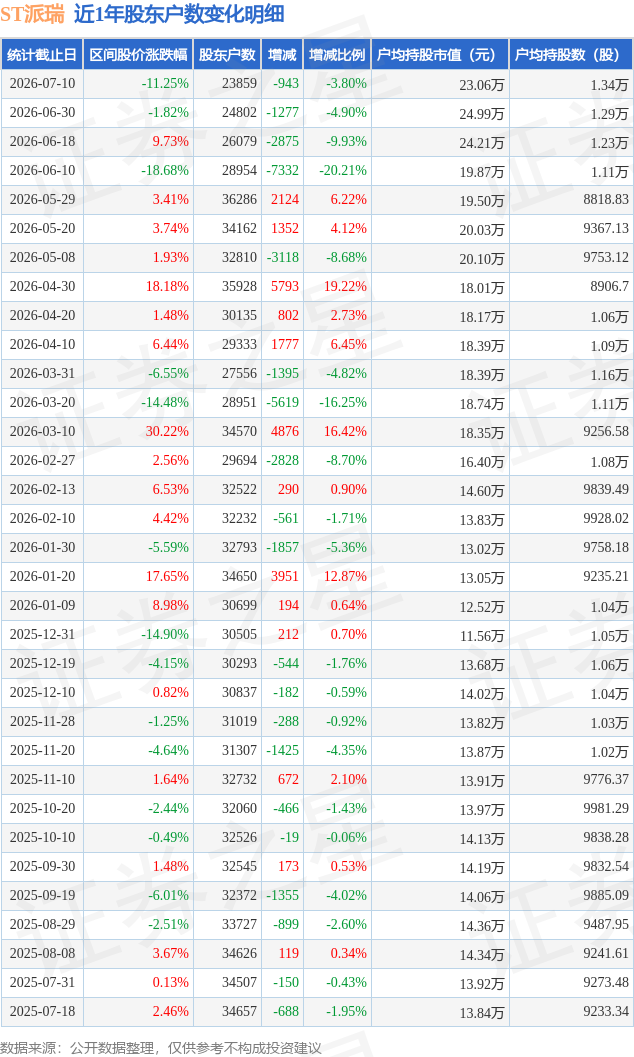Screen dimensions: 634x1057
Task: Select the 8818.83 shares cell
Action: click(606, 200)
